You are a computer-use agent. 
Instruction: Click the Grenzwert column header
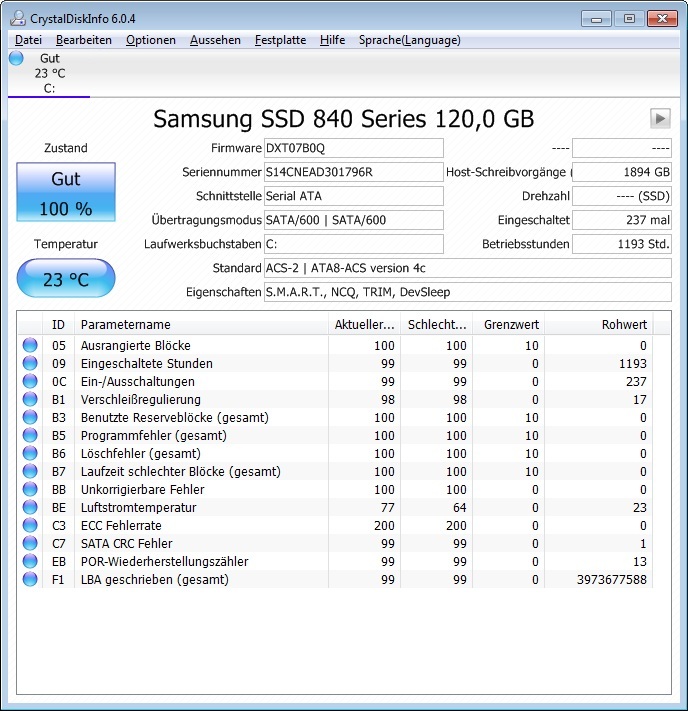pyautogui.click(x=508, y=324)
